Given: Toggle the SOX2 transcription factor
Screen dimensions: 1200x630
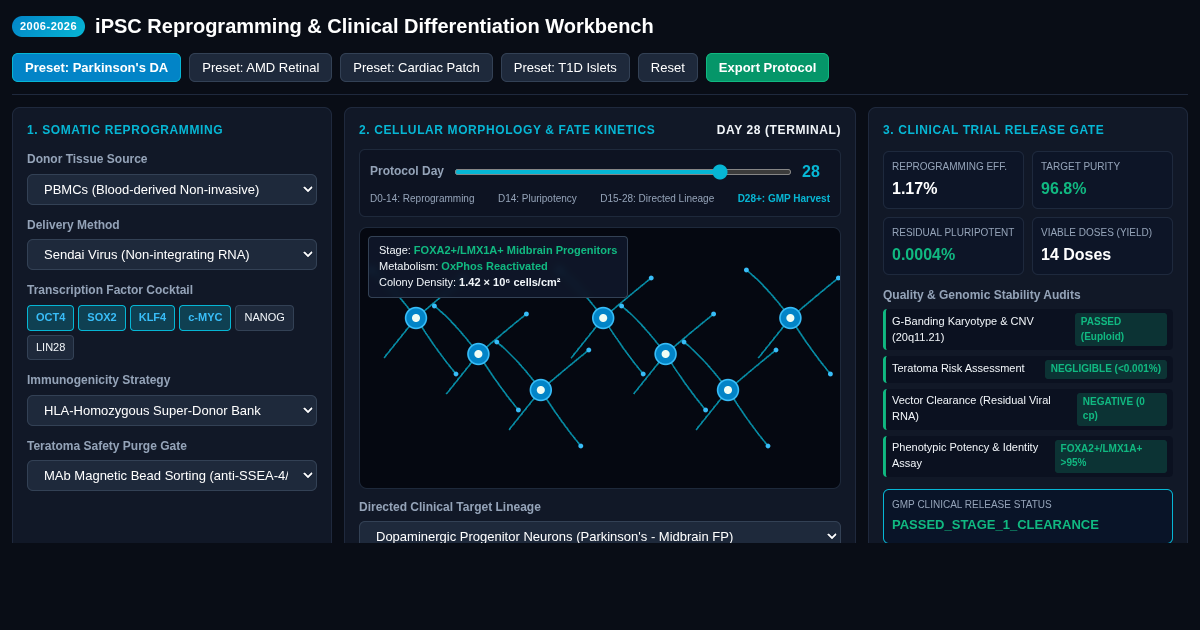Looking at the screenshot, I should tap(102, 318).
